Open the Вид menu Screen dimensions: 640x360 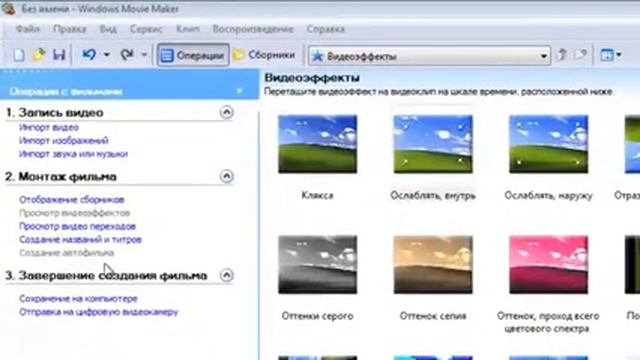[108, 29]
